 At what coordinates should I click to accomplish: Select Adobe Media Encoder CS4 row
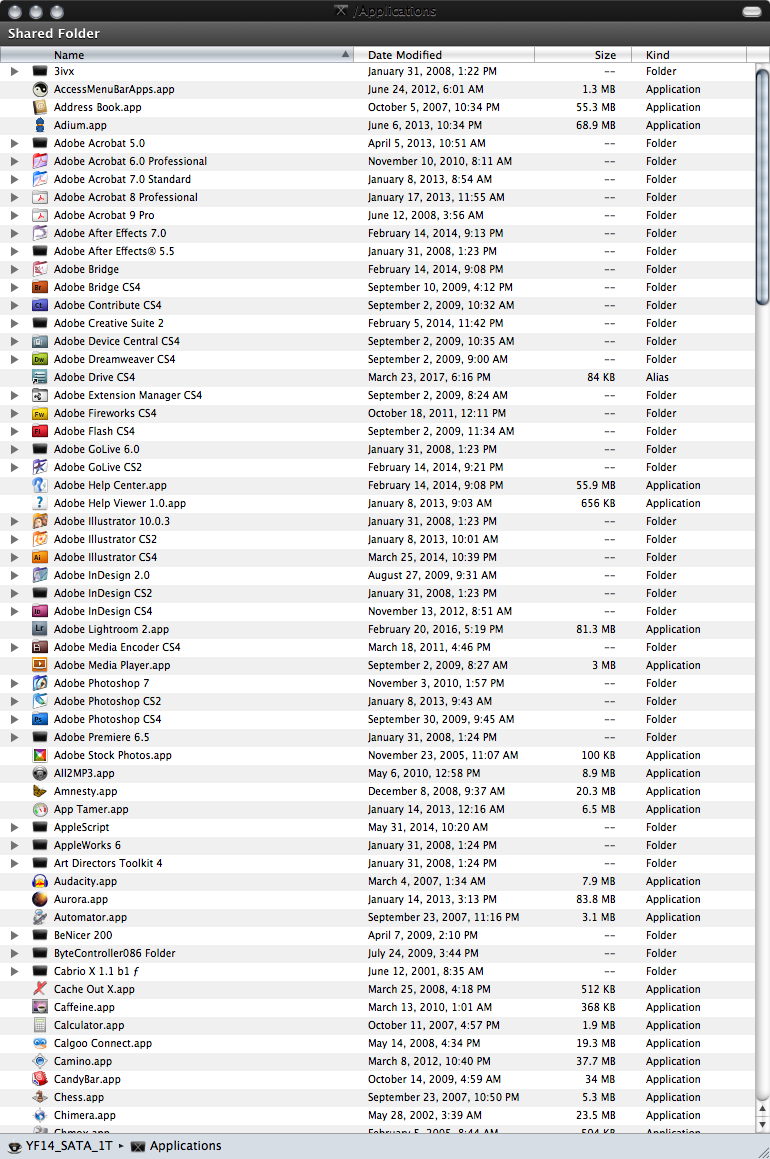pos(378,648)
